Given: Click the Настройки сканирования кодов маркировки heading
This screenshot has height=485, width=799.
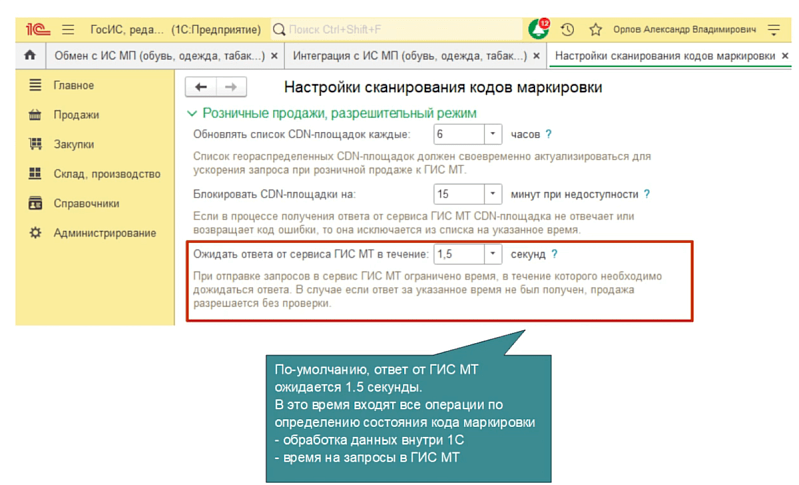Looking at the screenshot, I should (x=443, y=87).
